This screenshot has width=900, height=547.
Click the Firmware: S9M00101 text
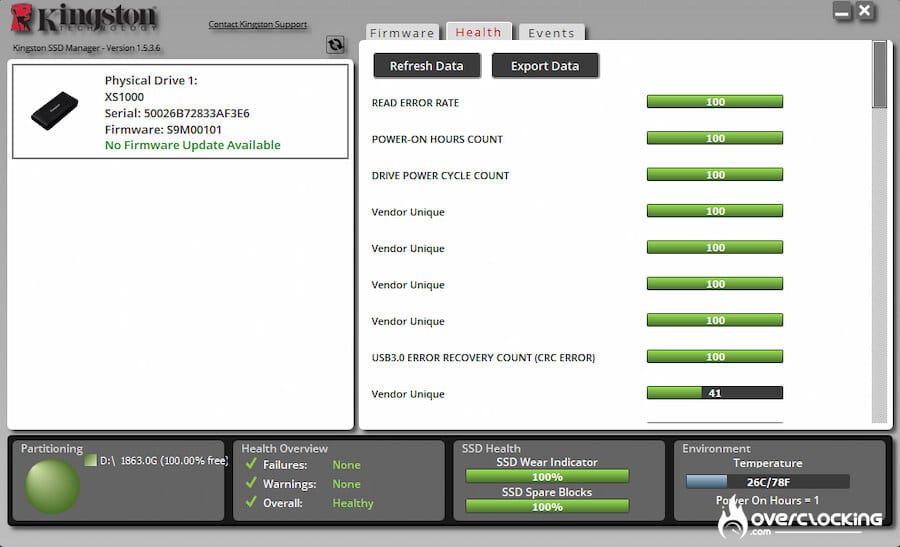163,130
